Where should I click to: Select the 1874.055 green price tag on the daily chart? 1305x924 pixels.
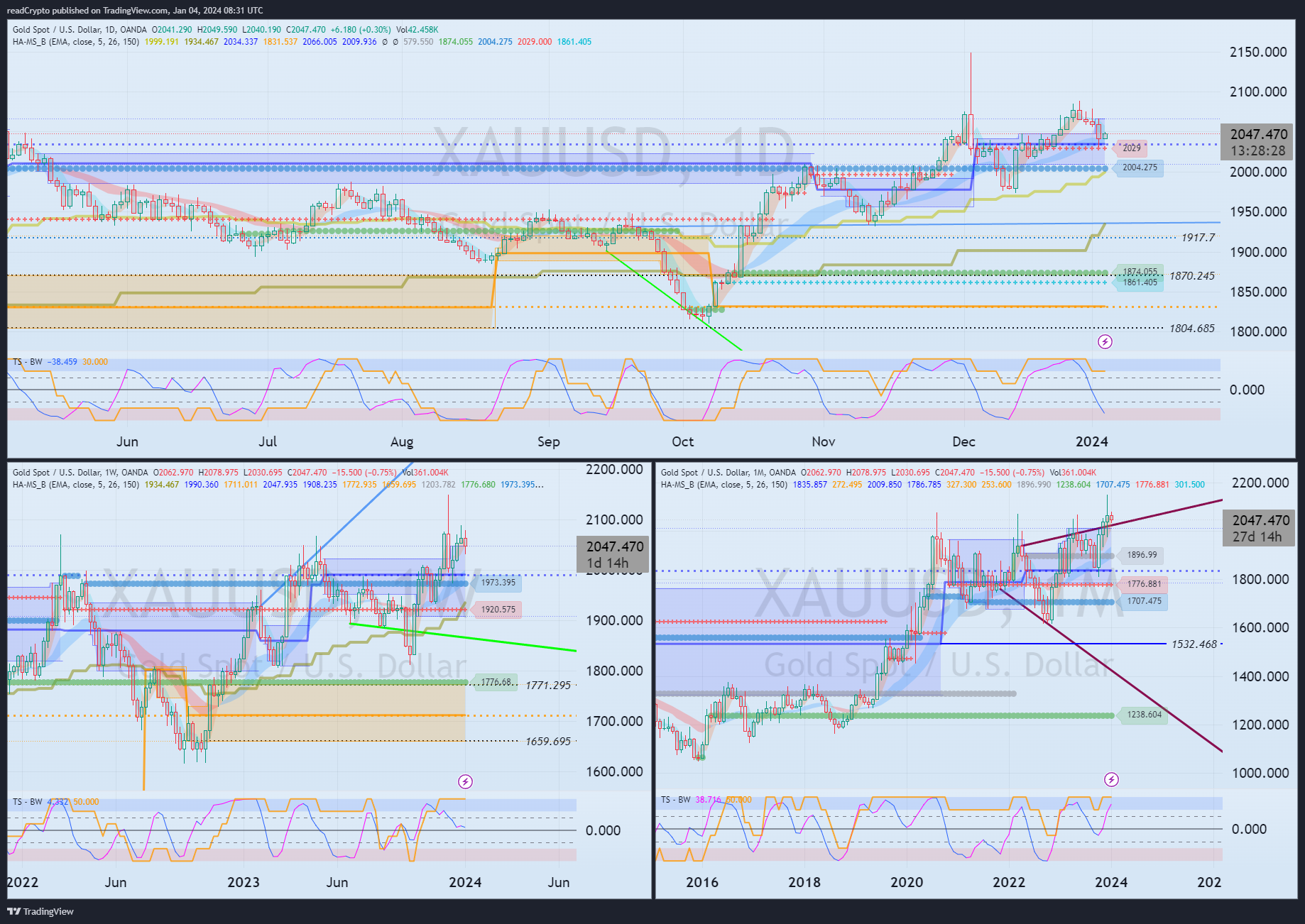point(1140,272)
